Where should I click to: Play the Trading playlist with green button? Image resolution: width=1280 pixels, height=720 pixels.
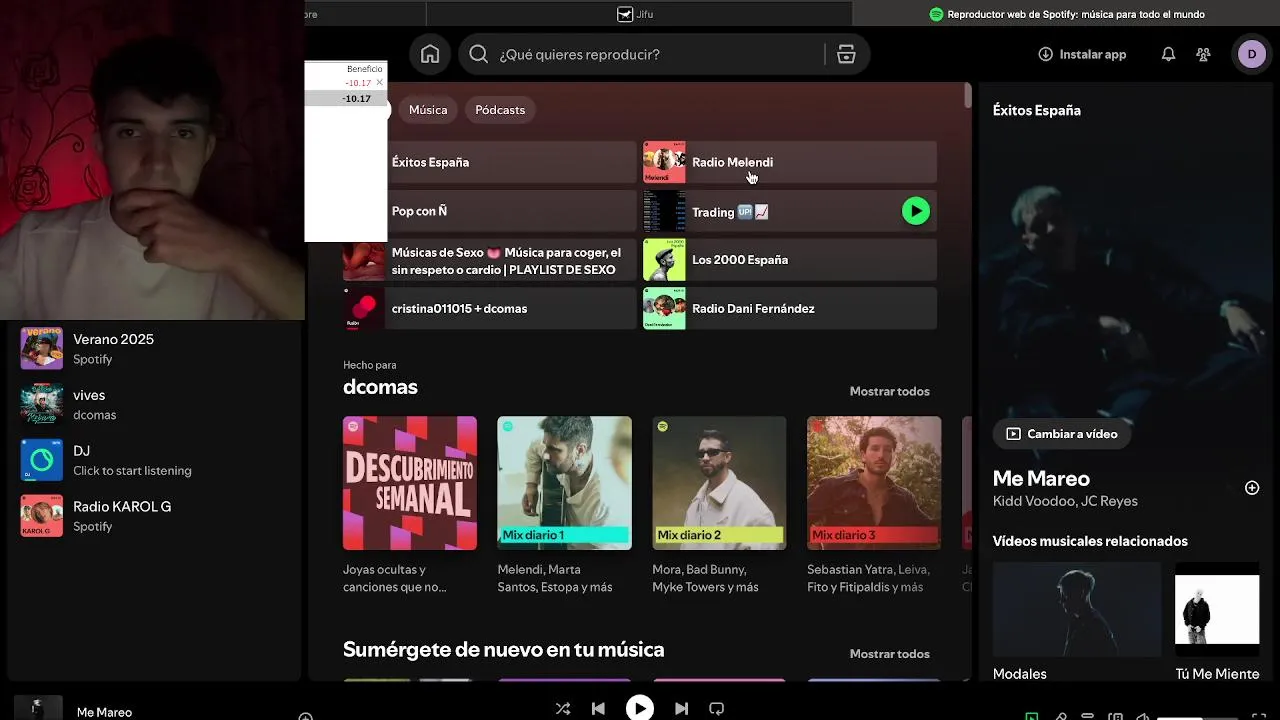coord(915,211)
